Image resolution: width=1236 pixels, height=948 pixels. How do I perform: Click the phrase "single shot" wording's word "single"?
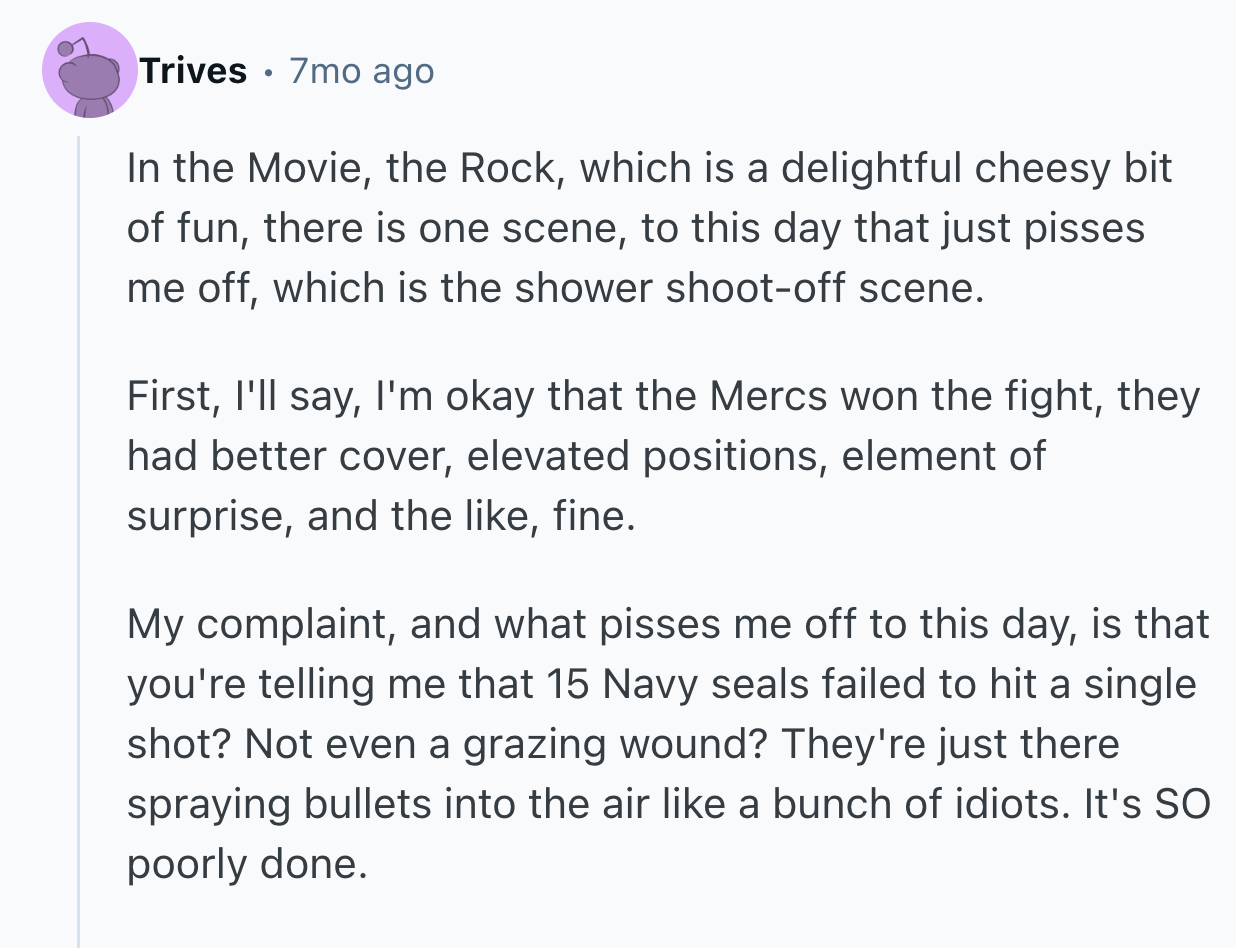pos(1140,685)
